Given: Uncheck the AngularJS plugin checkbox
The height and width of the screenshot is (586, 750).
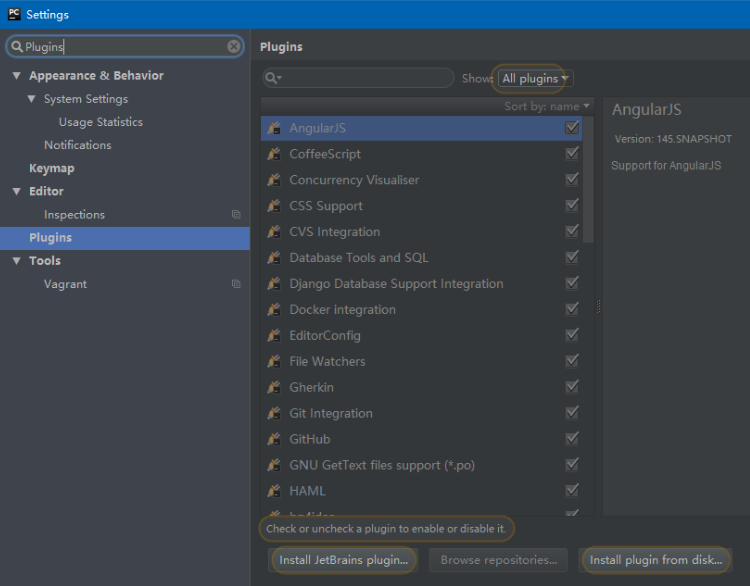Looking at the screenshot, I should 572,128.
